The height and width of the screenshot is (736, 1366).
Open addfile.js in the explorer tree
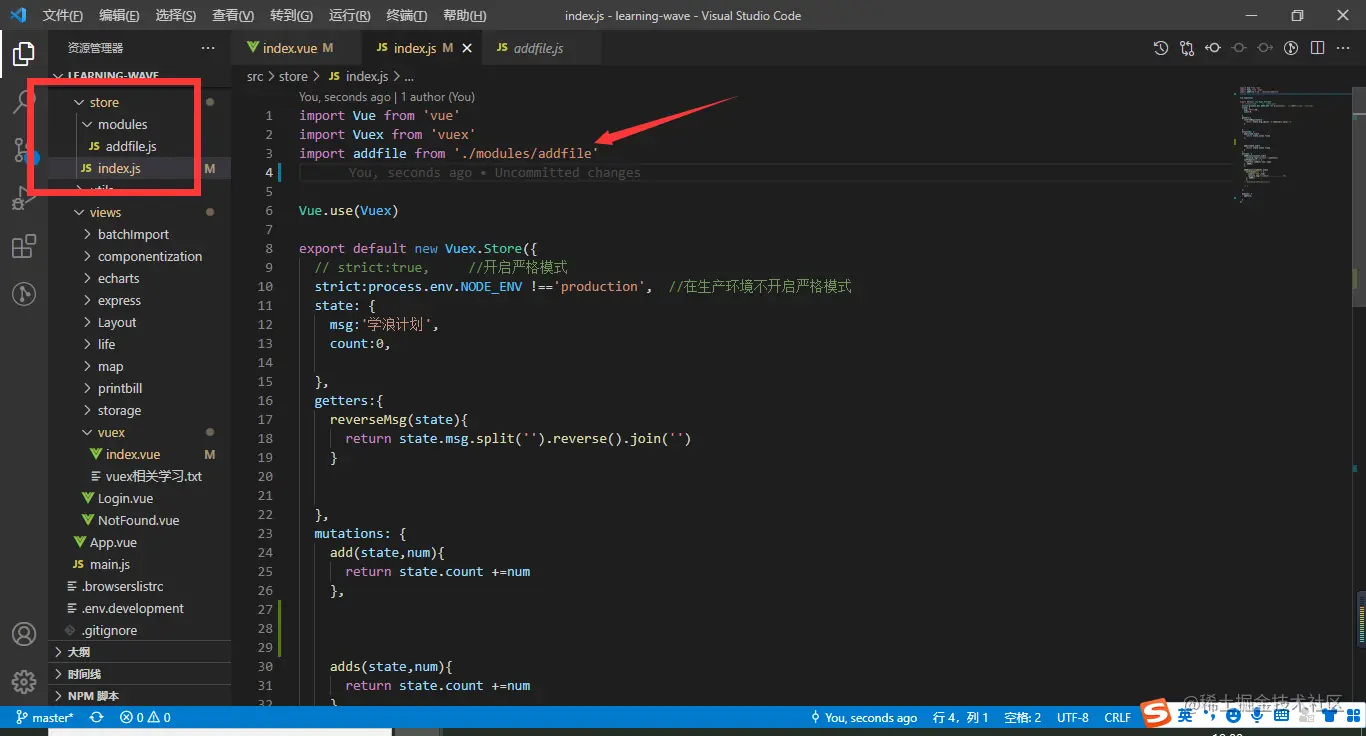[x=131, y=146]
